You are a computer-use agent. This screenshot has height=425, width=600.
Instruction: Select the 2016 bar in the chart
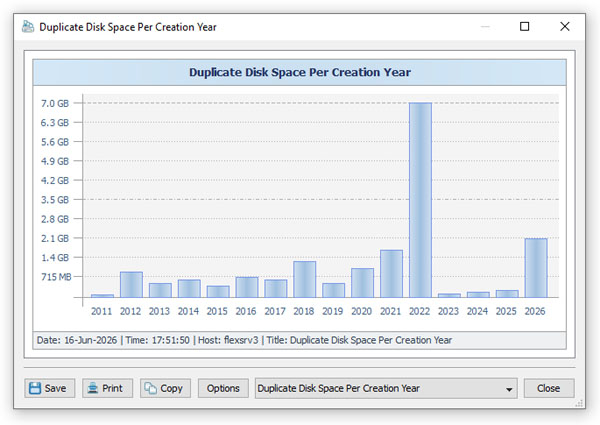click(x=247, y=287)
